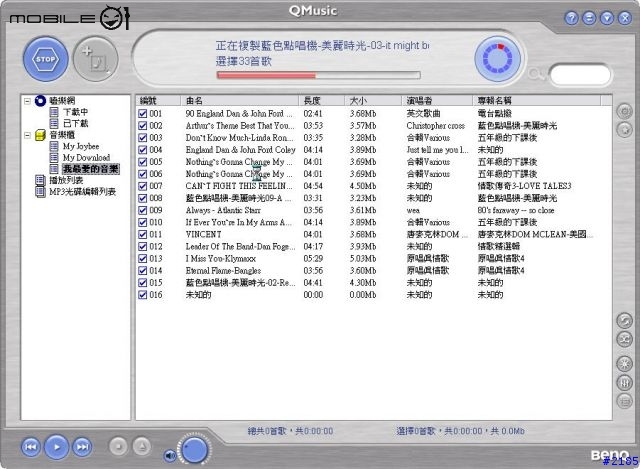640x469 pixels.
Task: Click the dropdown arrow button in title bar
Action: point(607,18)
